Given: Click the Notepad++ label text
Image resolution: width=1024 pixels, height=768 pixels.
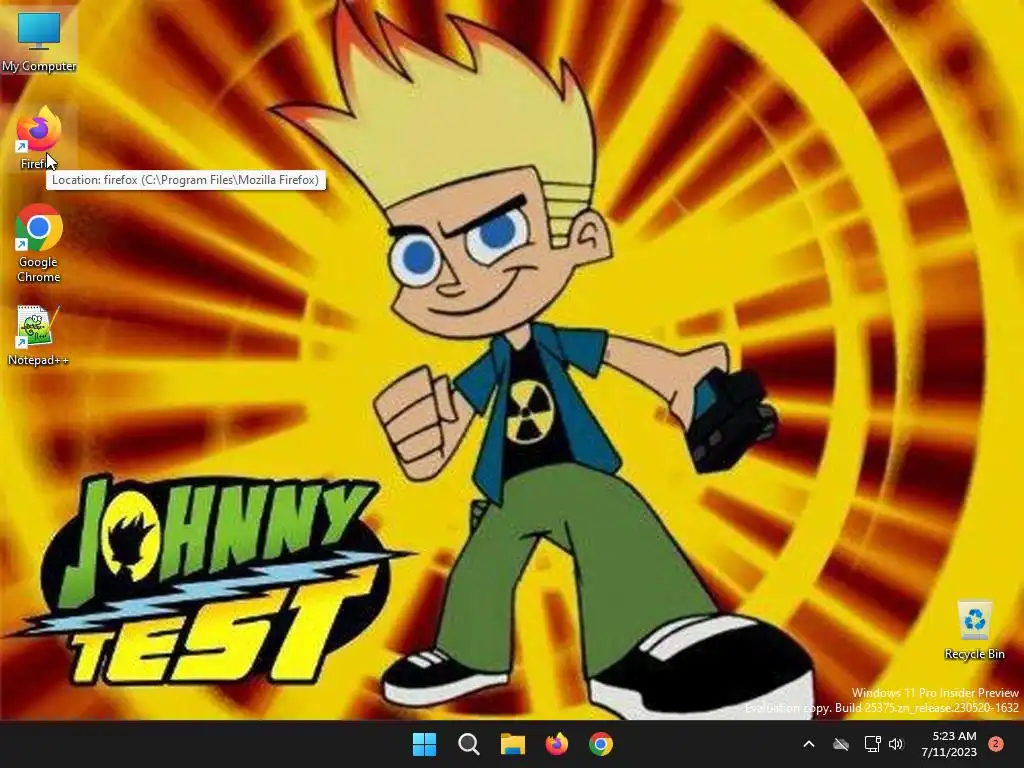Looking at the screenshot, I should click(x=38, y=360).
